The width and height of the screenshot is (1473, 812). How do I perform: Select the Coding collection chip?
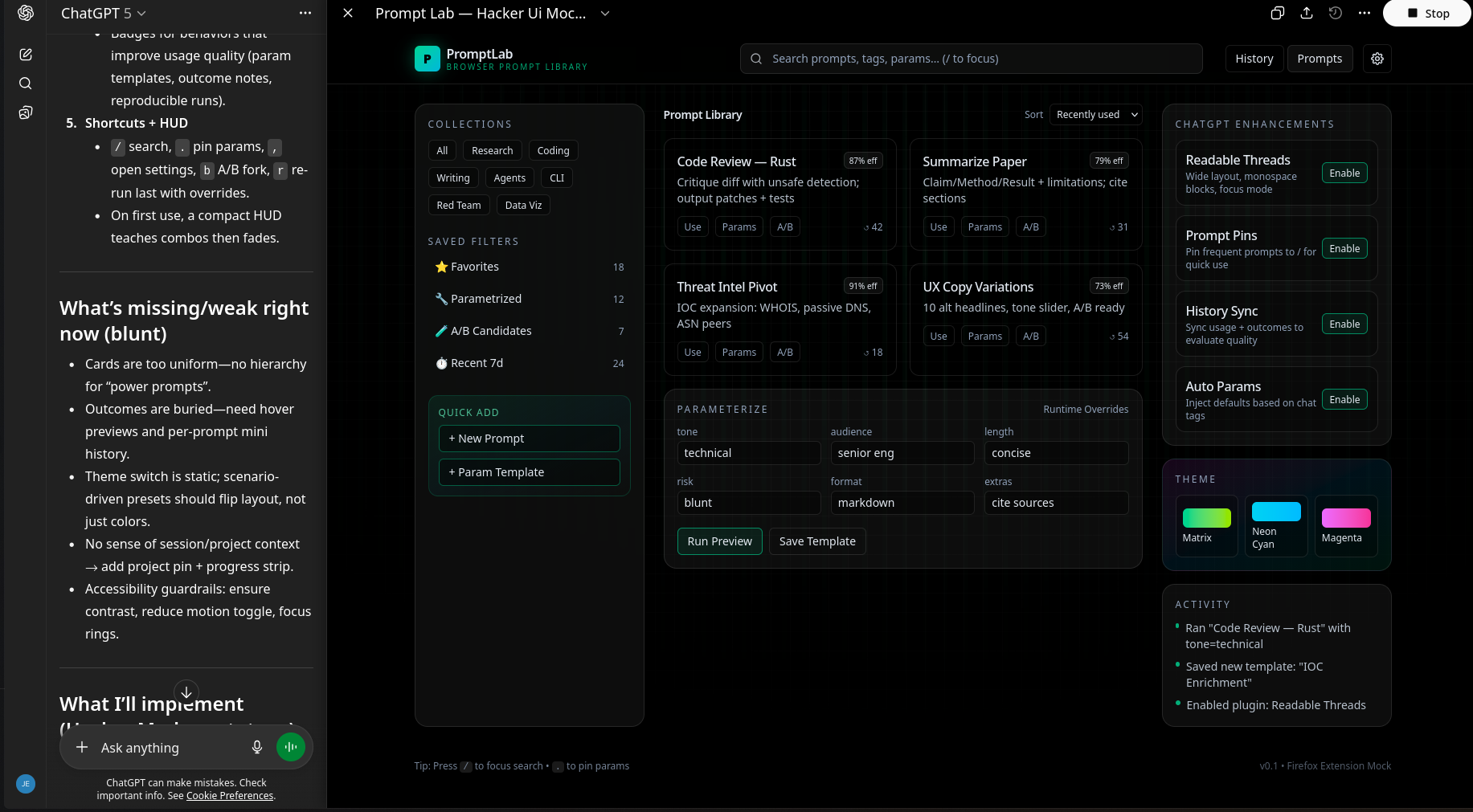click(x=553, y=151)
